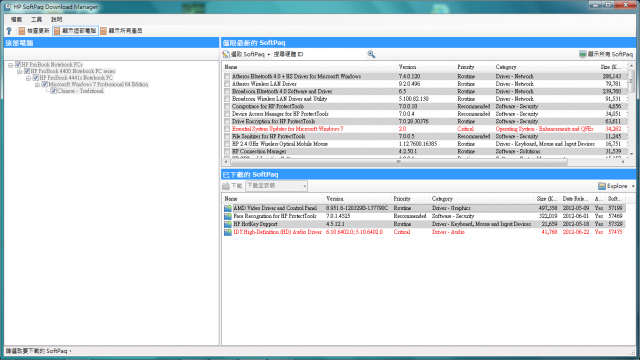Image resolution: width=640 pixels, height=360 pixels.
Task: Click the HP SoftPaq Download Manager title bar icon
Action: (7, 7)
